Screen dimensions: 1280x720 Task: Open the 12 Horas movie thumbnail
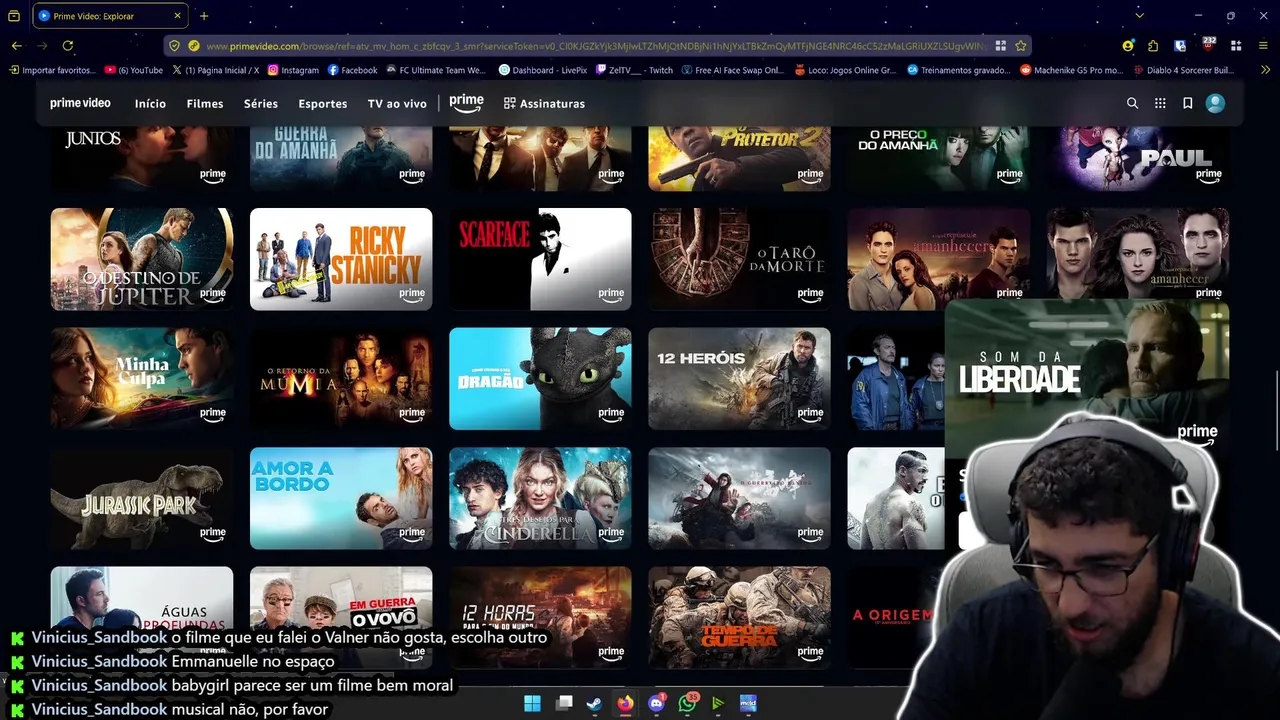pyautogui.click(x=540, y=618)
